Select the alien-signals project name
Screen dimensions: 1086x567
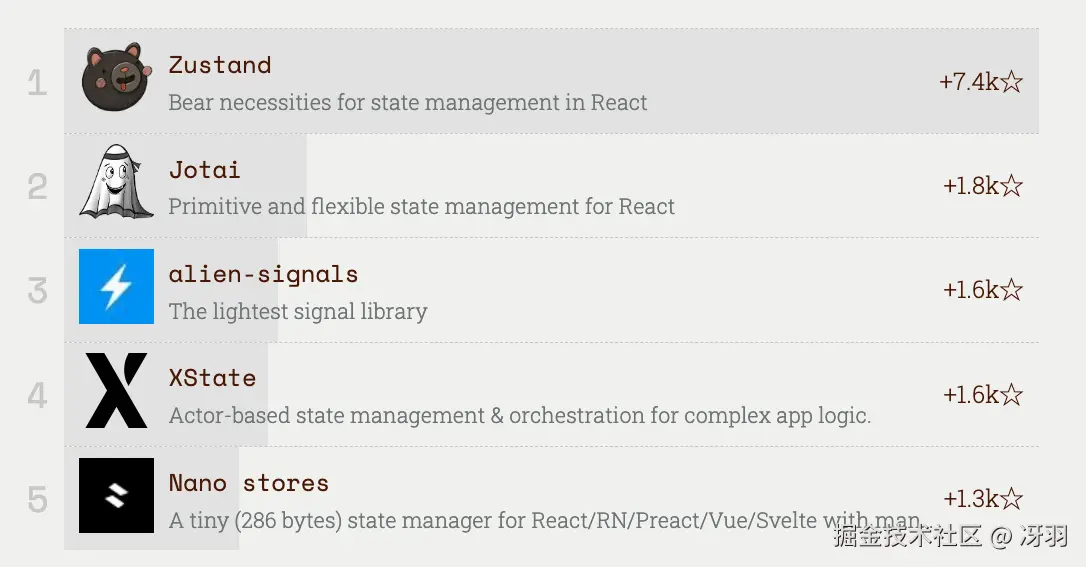click(263, 274)
